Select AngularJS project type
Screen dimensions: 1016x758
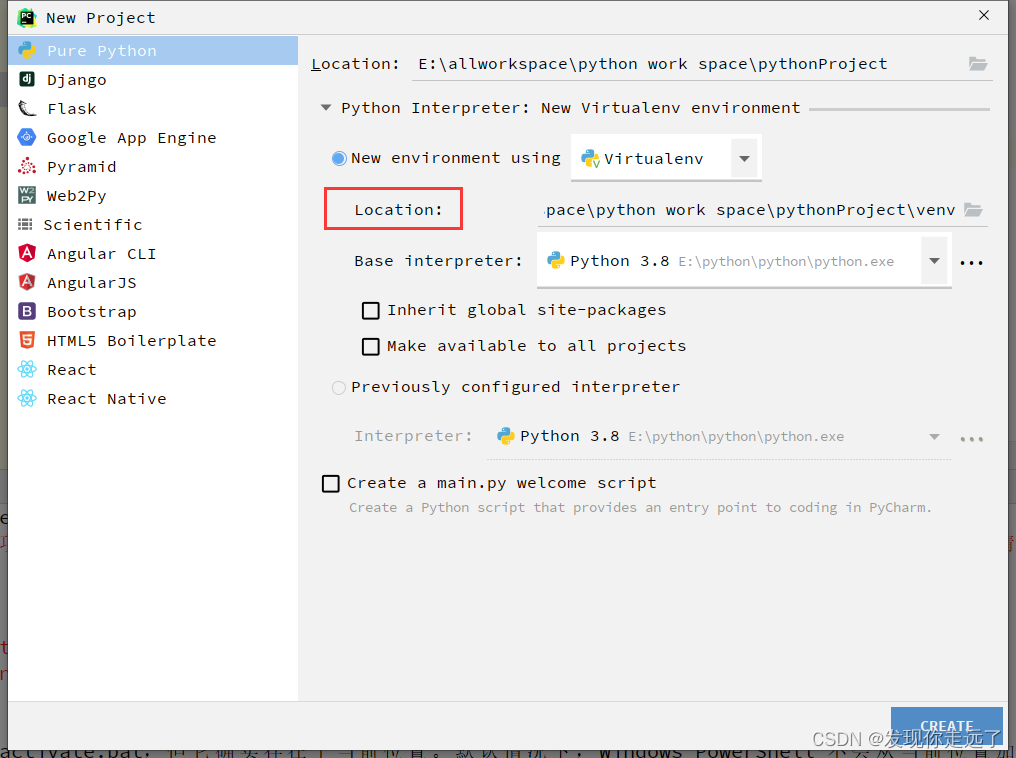pos(153,282)
